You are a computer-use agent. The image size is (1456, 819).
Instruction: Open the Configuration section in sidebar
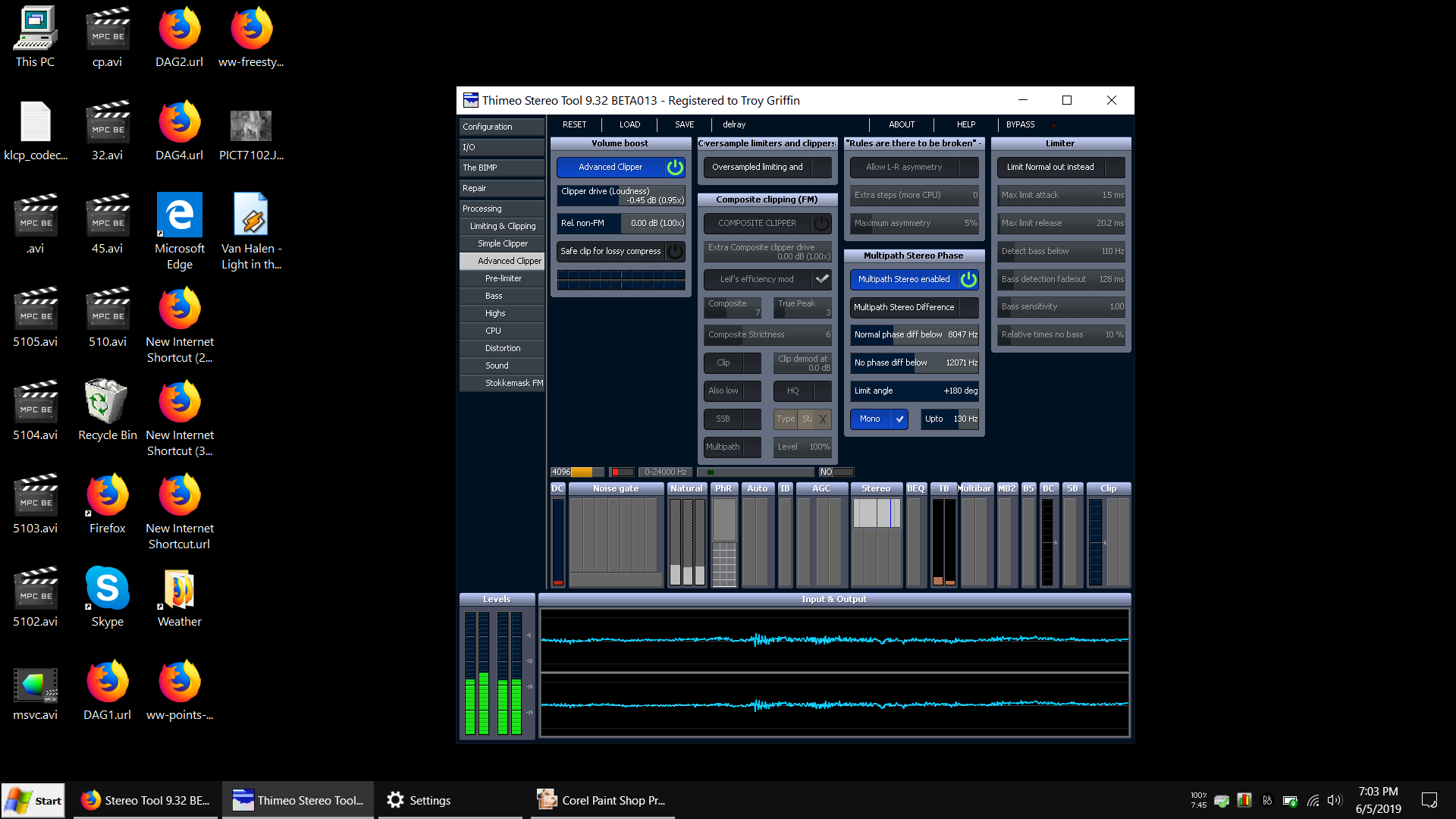coord(501,127)
